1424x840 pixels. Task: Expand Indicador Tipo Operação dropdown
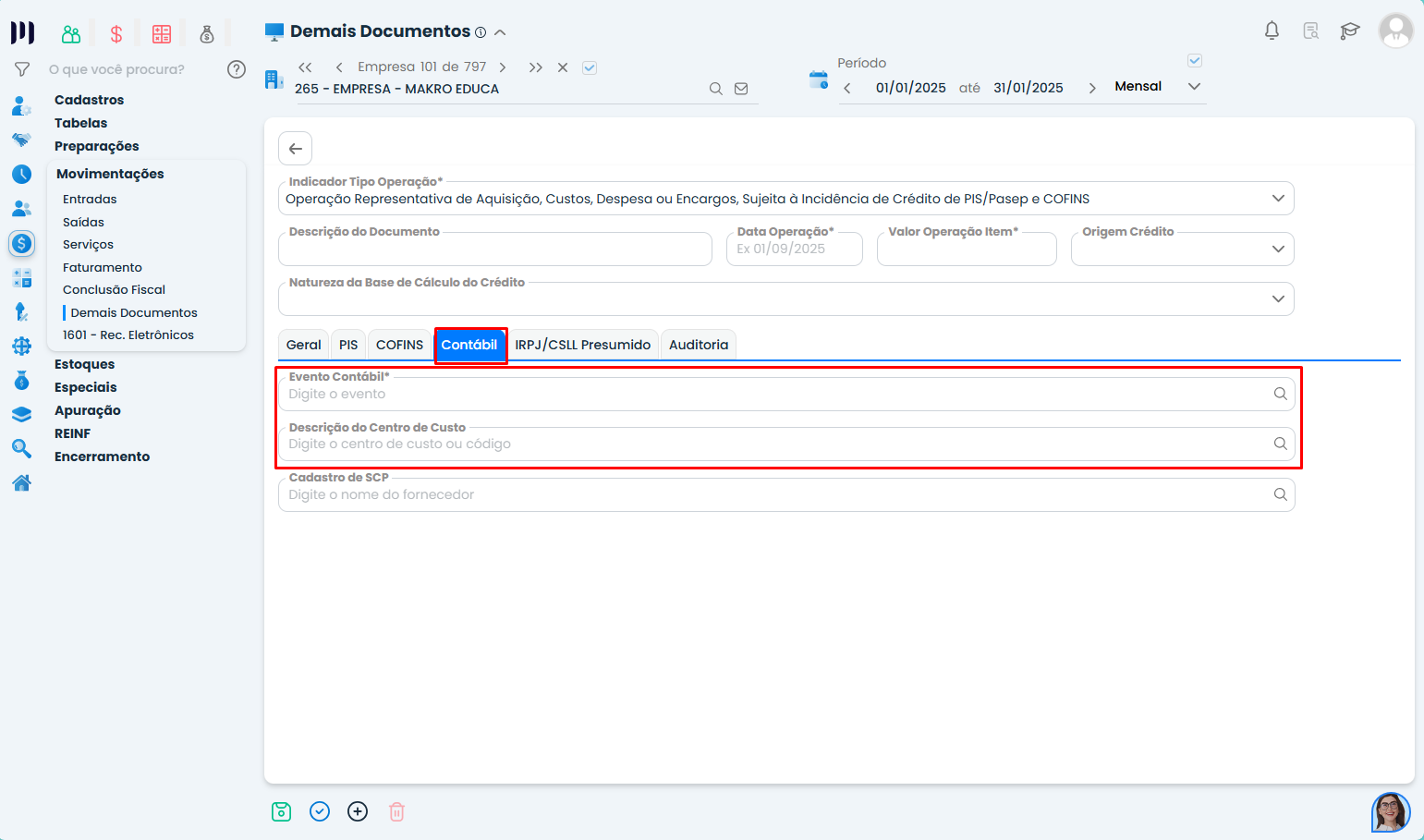[x=1278, y=199]
